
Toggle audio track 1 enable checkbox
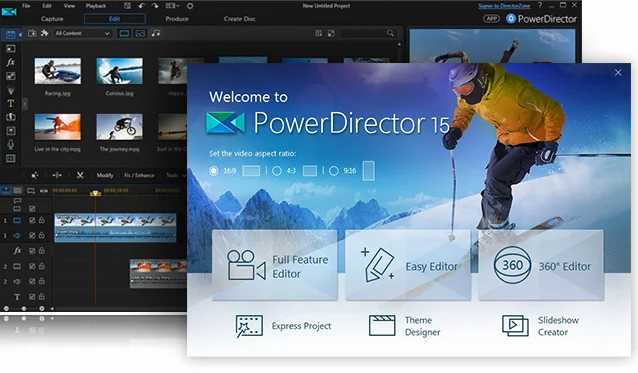(x=32, y=236)
